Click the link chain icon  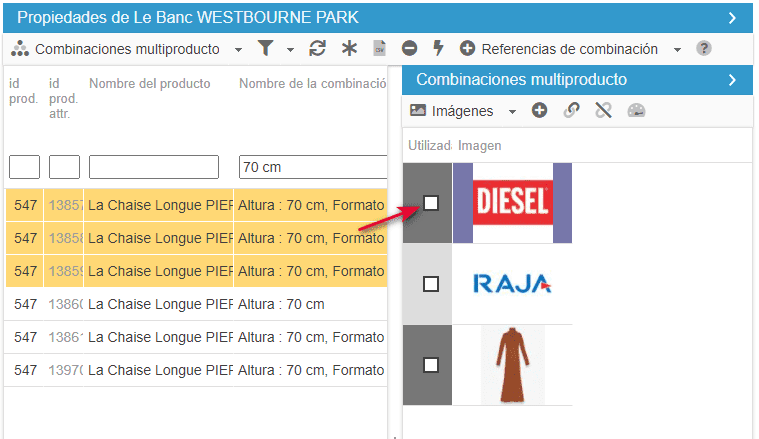[x=571, y=111]
